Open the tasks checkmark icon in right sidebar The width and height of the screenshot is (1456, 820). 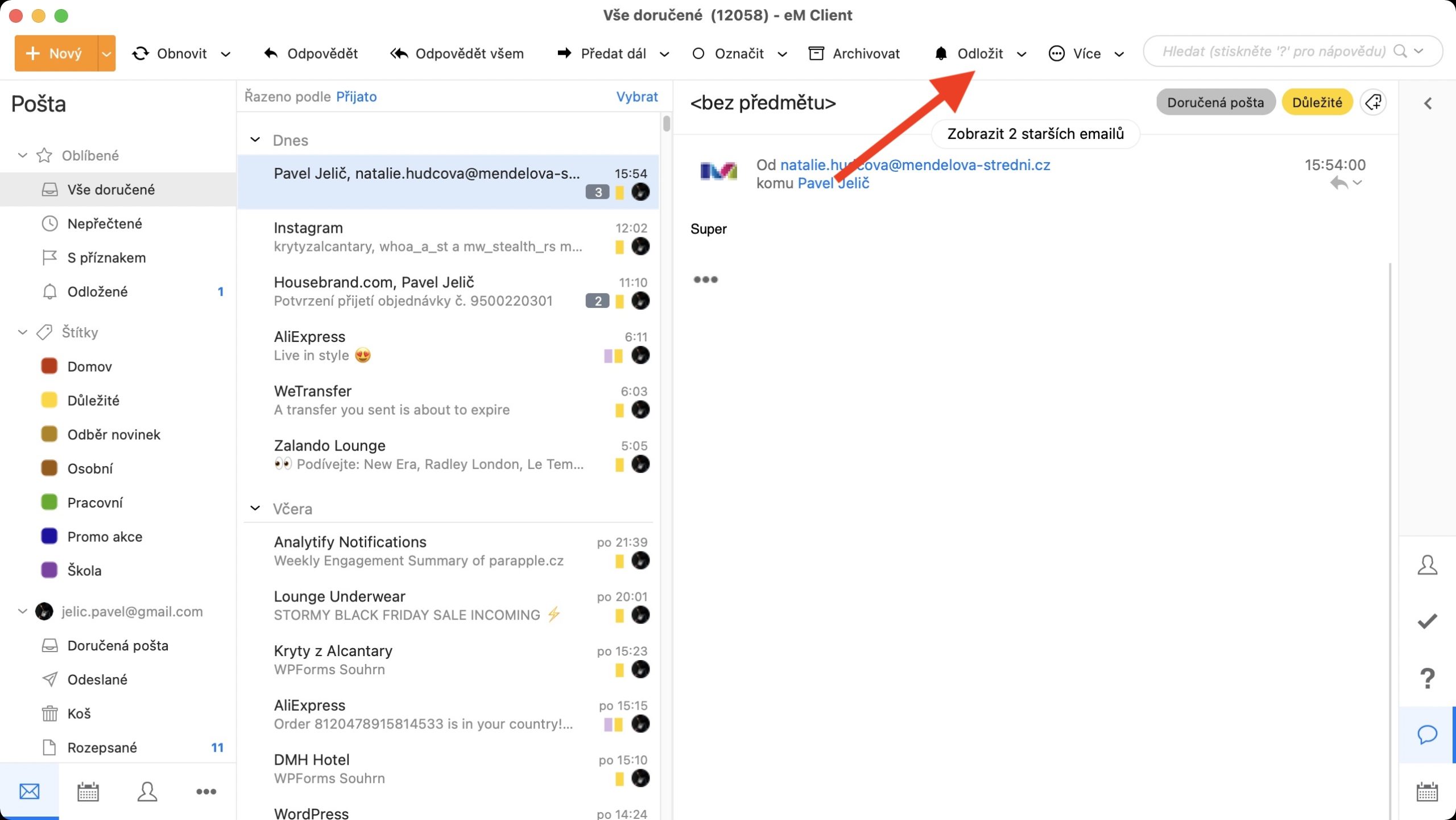pyautogui.click(x=1428, y=621)
